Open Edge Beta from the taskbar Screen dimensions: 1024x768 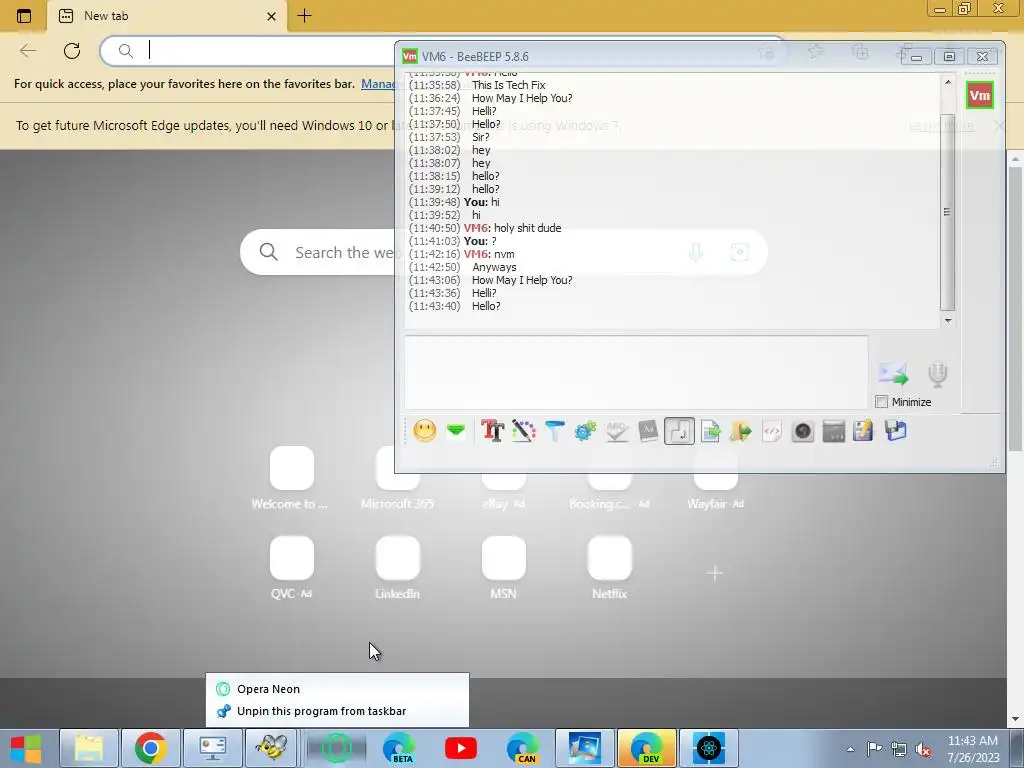(399, 748)
